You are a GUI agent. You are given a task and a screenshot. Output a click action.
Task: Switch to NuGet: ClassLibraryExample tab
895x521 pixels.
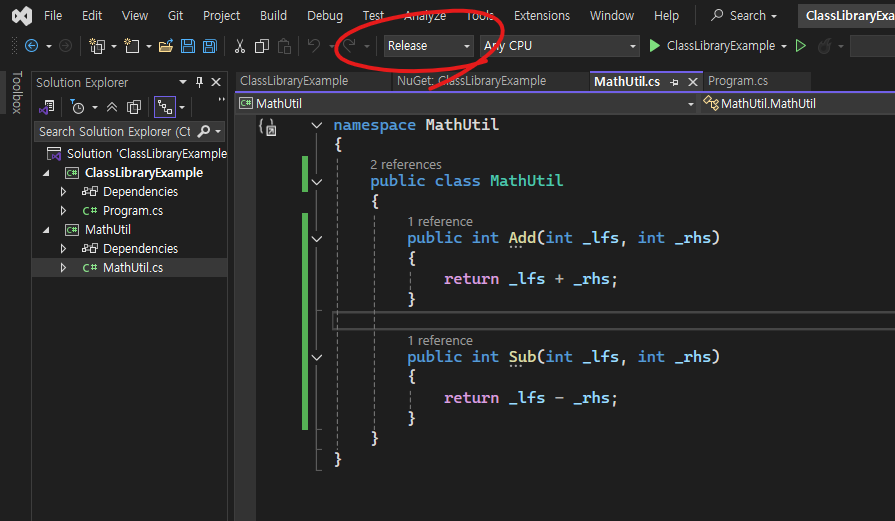[x=471, y=81]
